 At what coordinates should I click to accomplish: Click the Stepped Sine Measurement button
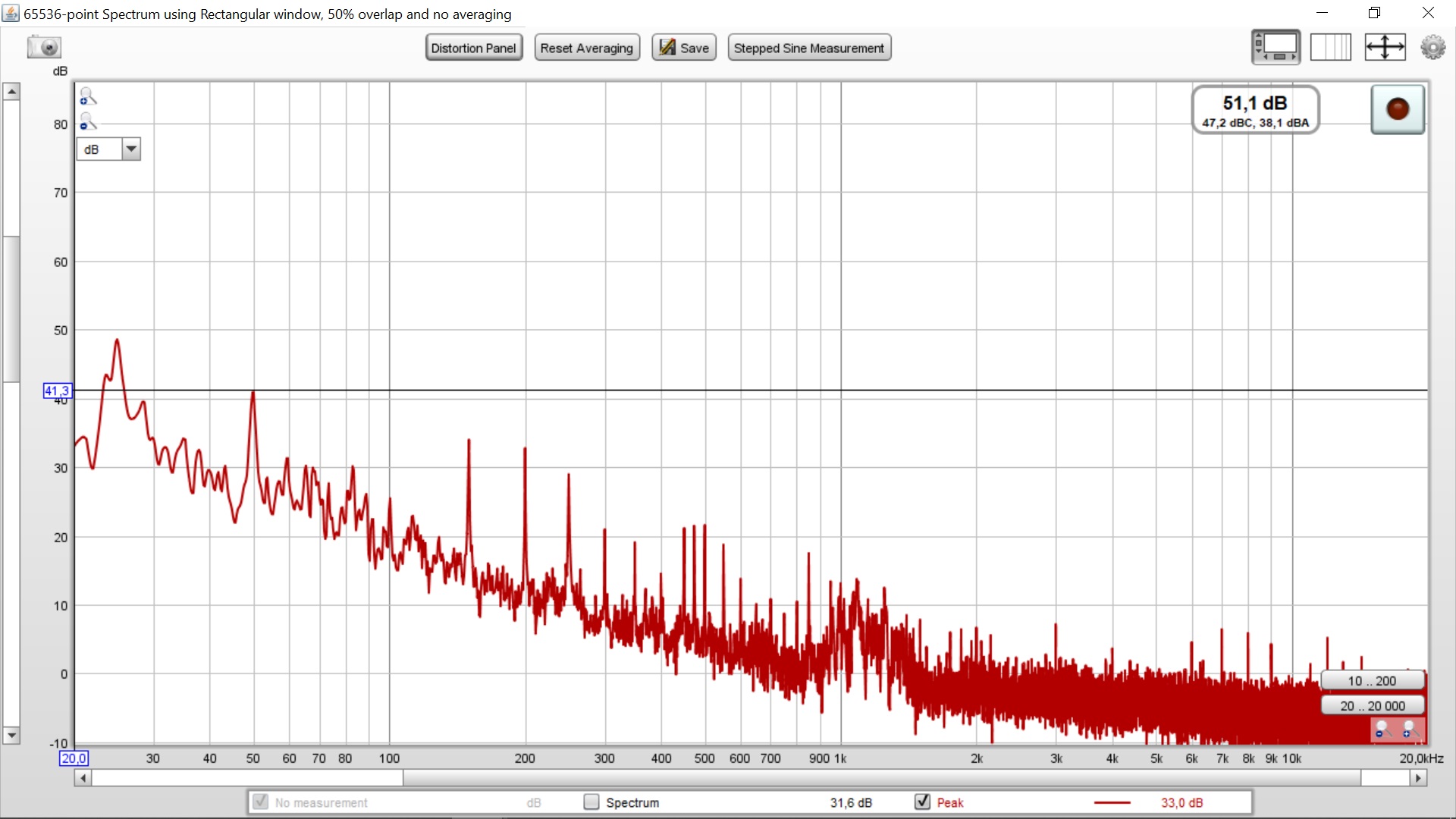pyautogui.click(x=808, y=48)
